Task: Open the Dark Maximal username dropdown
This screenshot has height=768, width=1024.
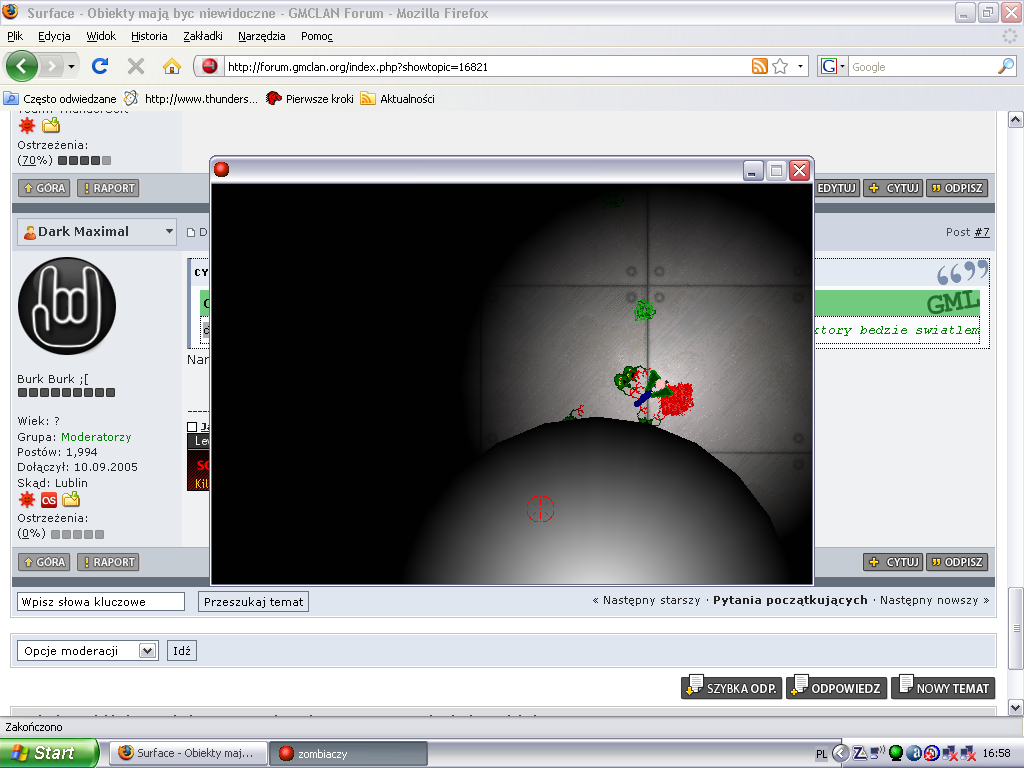Action: (167, 232)
